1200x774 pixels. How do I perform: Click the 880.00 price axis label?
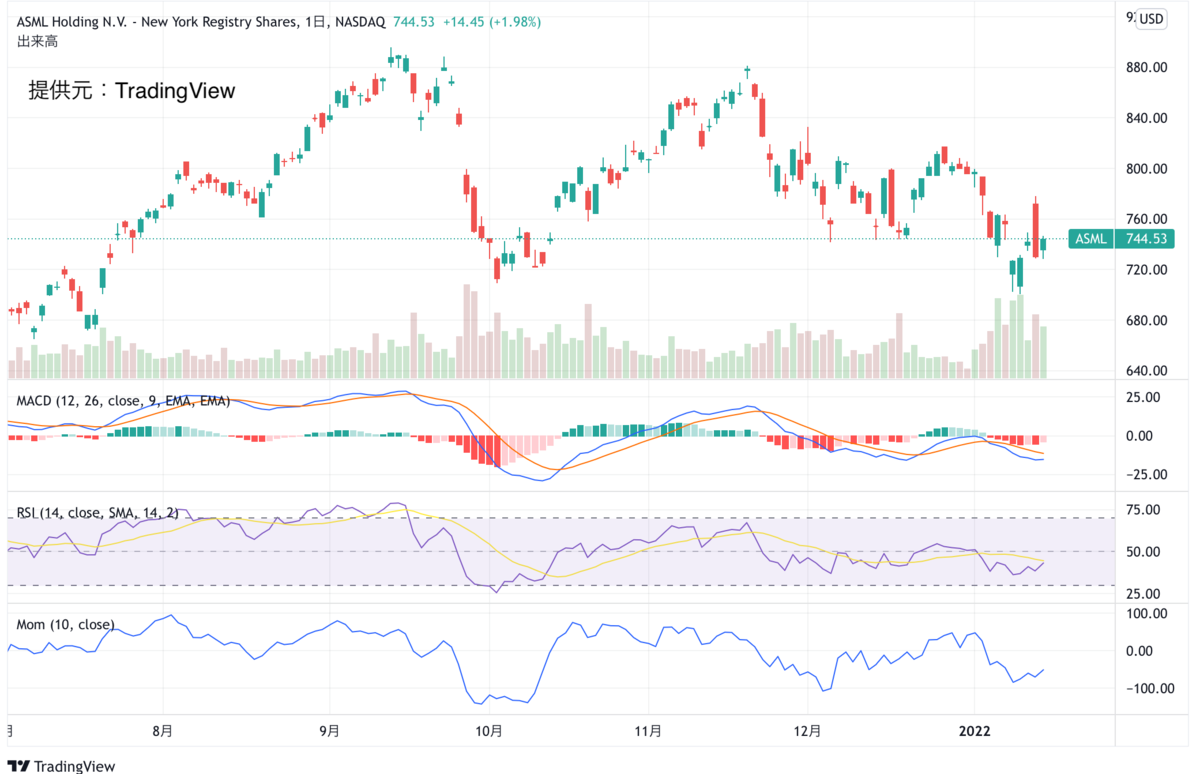1147,68
